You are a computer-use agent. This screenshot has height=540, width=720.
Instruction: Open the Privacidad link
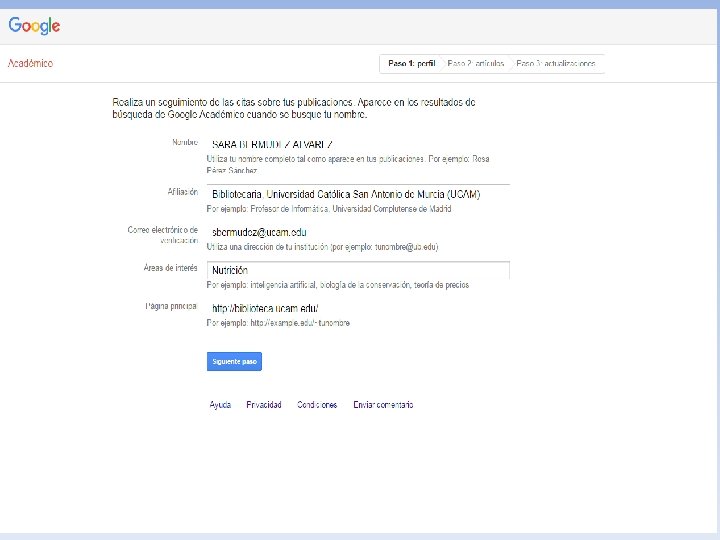tap(264, 405)
